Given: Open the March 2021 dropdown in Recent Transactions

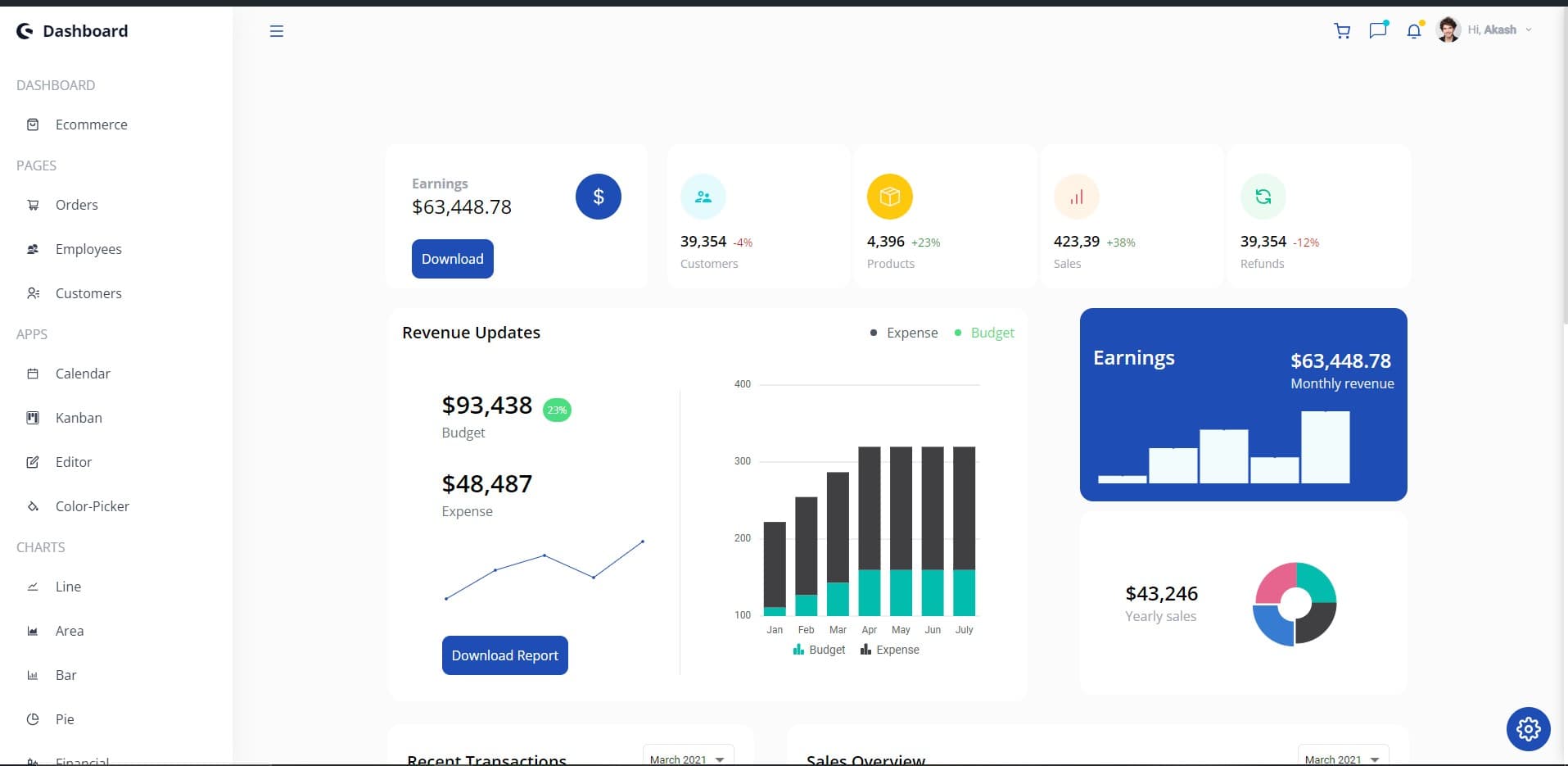Looking at the screenshot, I should pos(687,758).
